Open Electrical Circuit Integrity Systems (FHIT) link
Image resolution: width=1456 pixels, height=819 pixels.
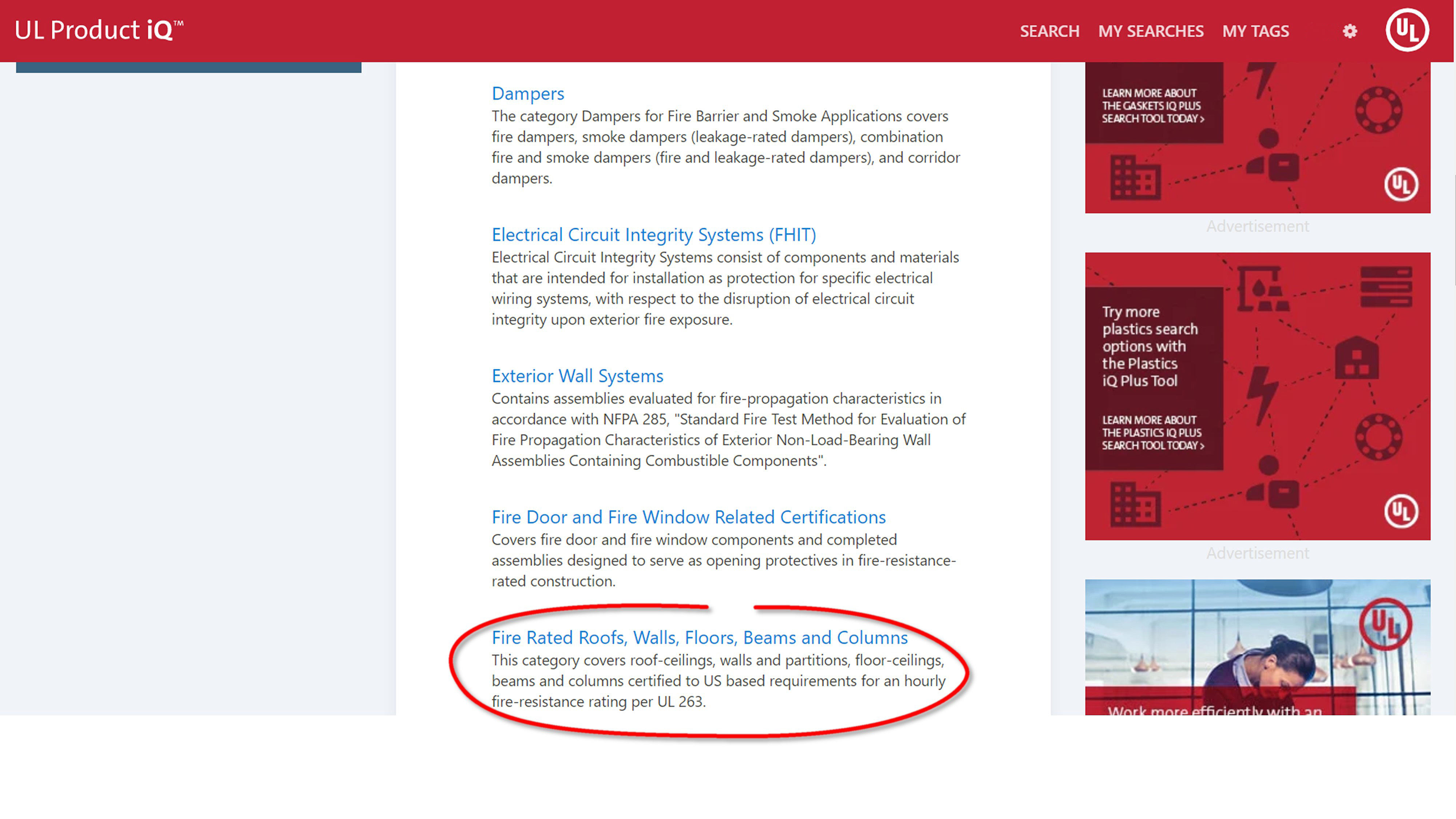[x=654, y=234]
